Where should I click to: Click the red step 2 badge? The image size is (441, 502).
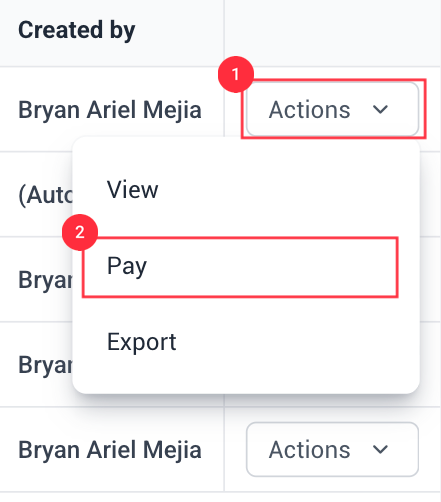(80, 232)
